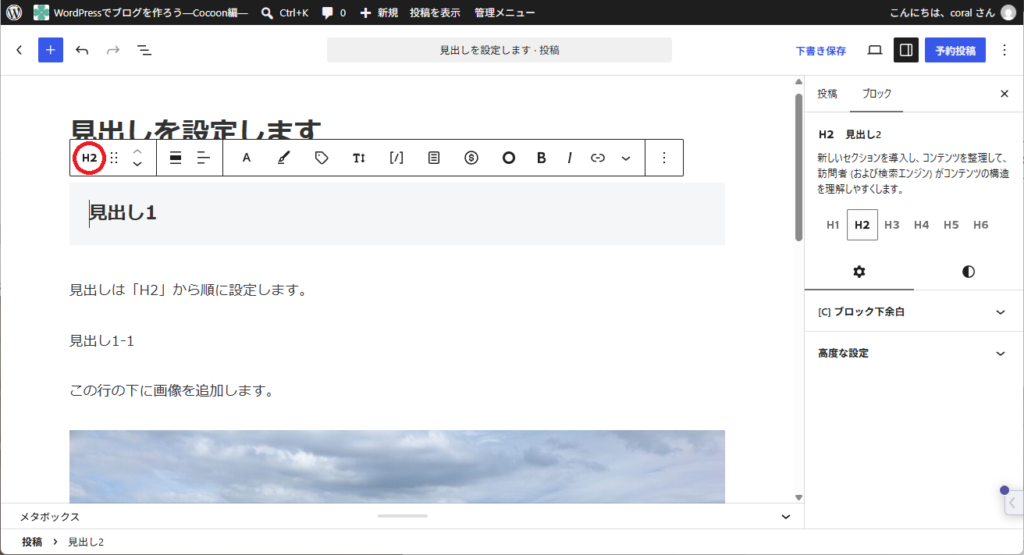Switch to the 投稿 sidebar tab
Screen dimensions: 1024x555
click(x=827, y=94)
